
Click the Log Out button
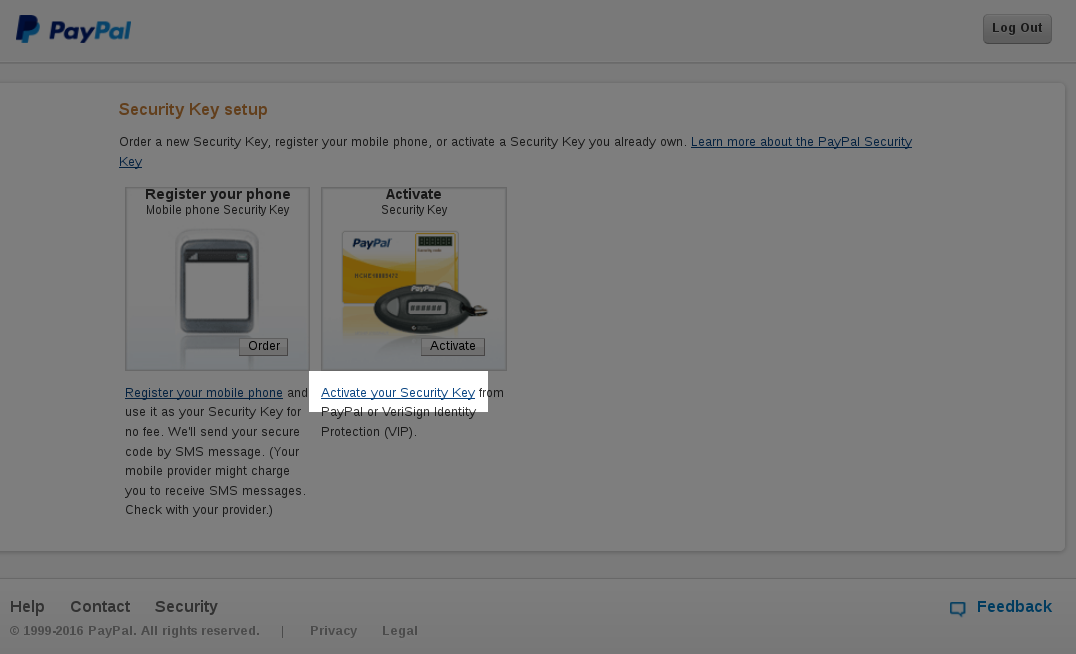point(1017,29)
